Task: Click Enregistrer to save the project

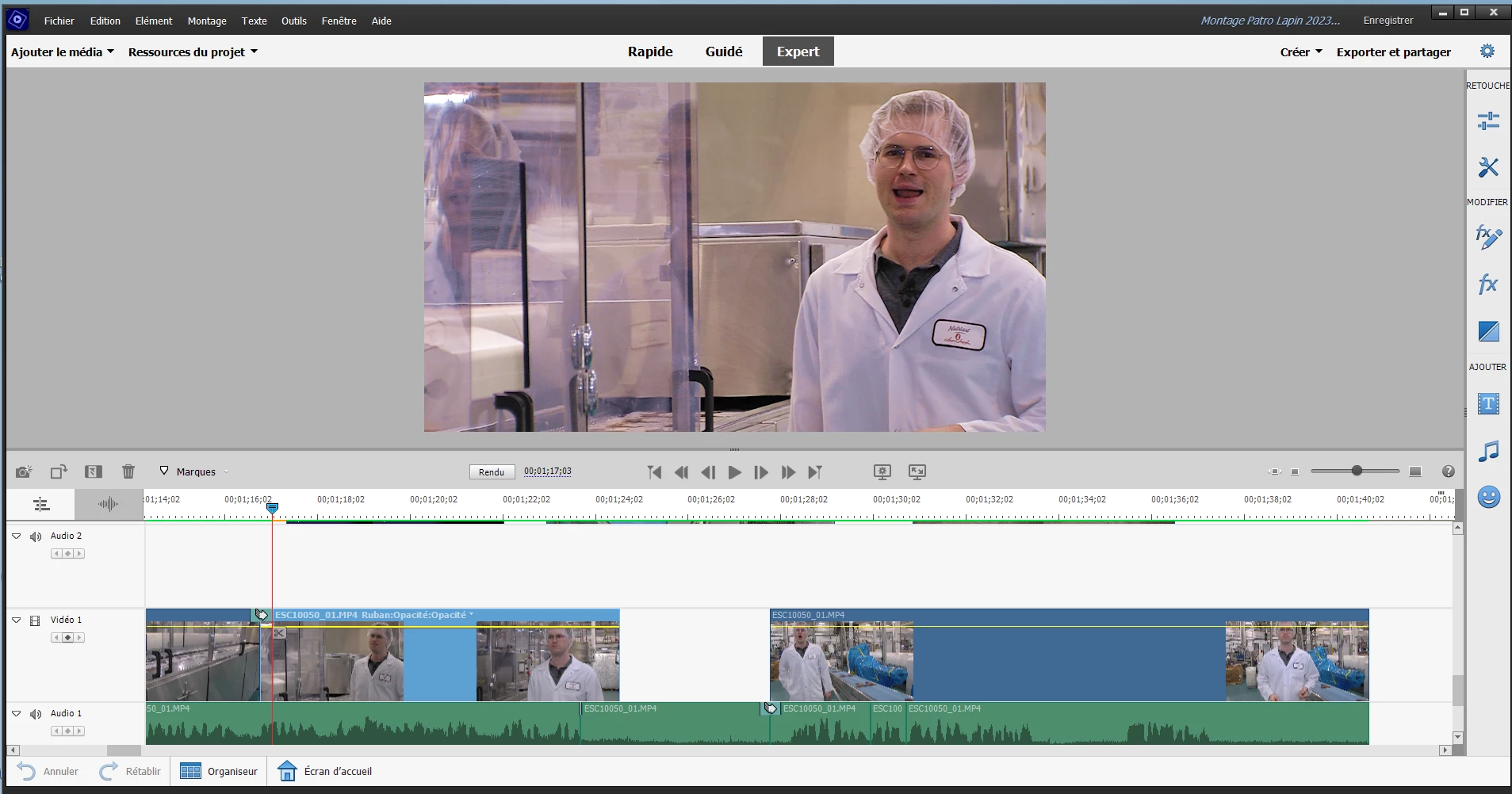Action: point(1388,21)
